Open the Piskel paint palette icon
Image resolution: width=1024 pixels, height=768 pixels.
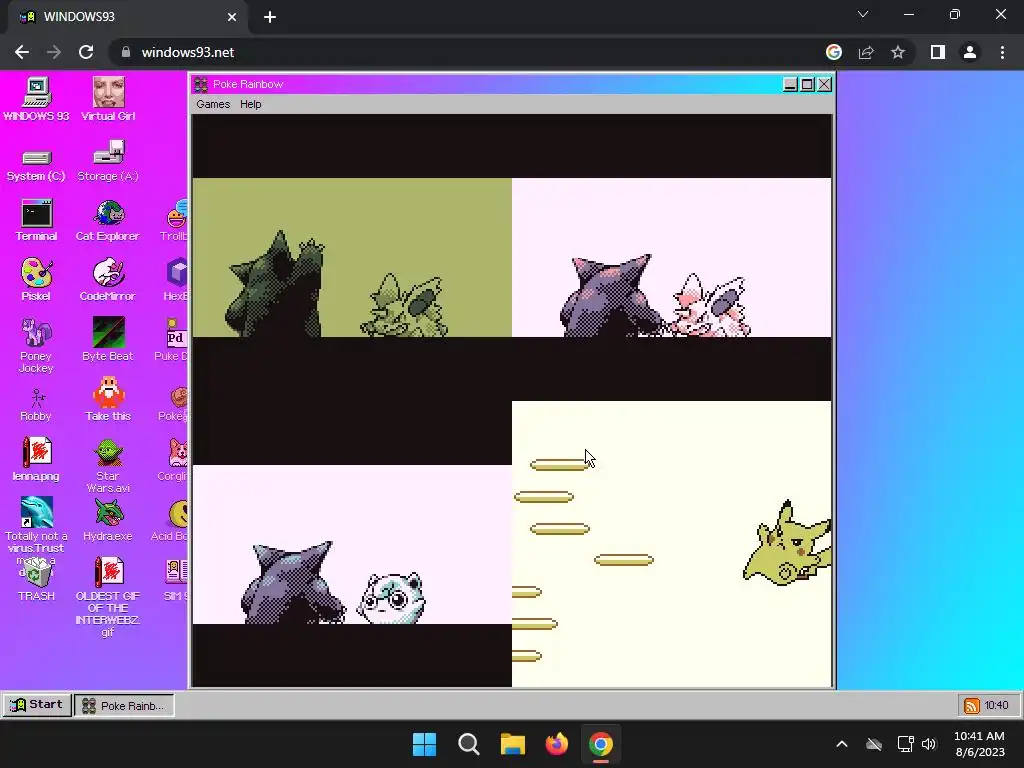point(37,280)
